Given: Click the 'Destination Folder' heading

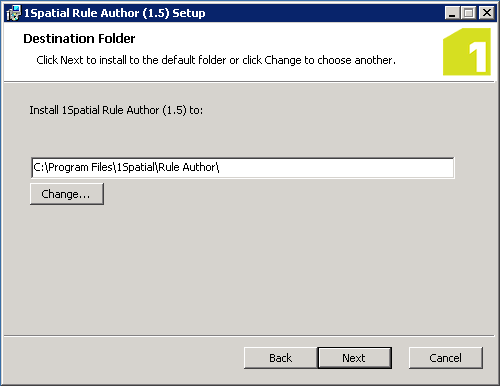Looking at the screenshot, I should 79,39.
